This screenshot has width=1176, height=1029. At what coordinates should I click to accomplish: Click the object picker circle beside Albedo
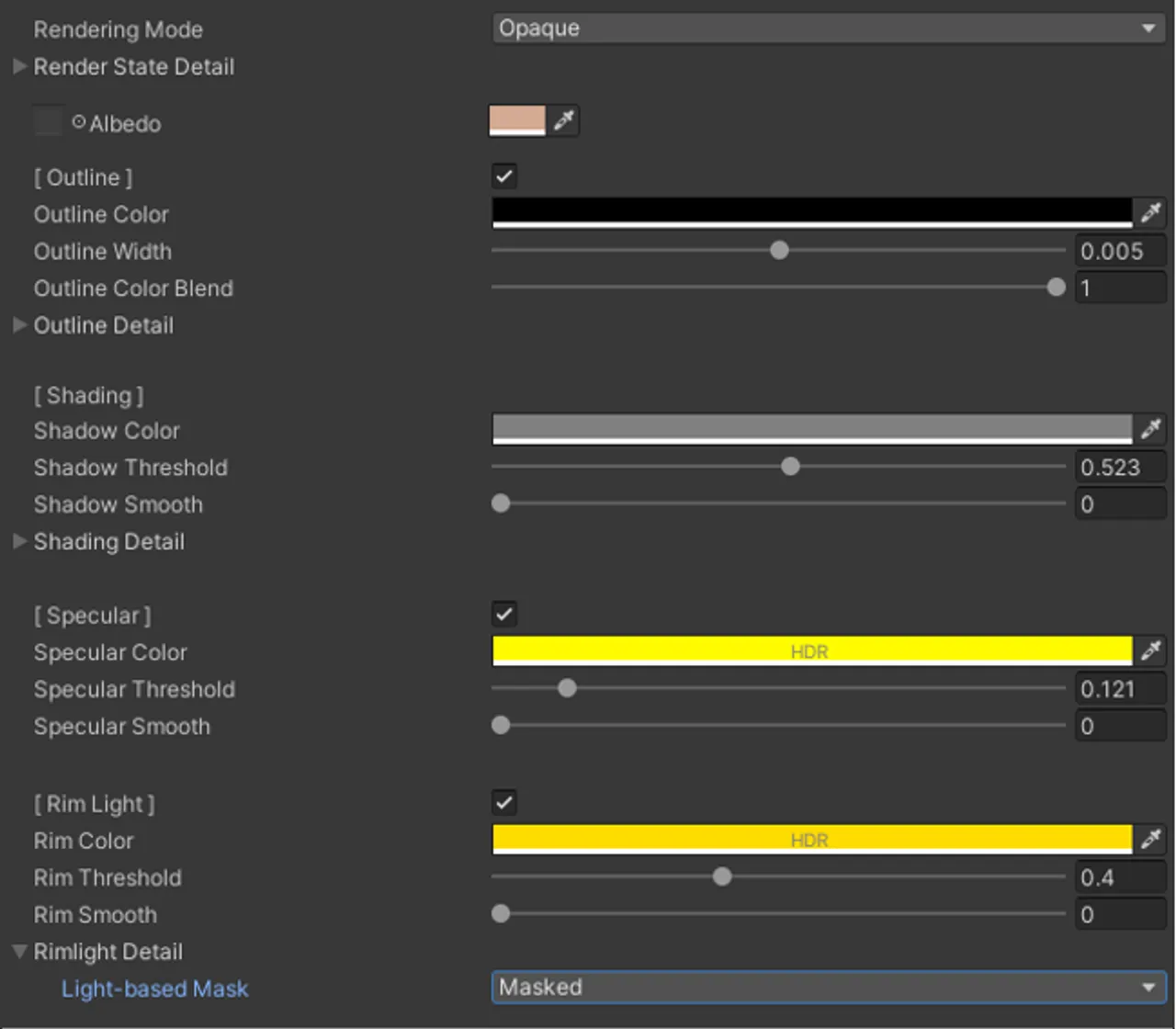pyautogui.click(x=78, y=120)
